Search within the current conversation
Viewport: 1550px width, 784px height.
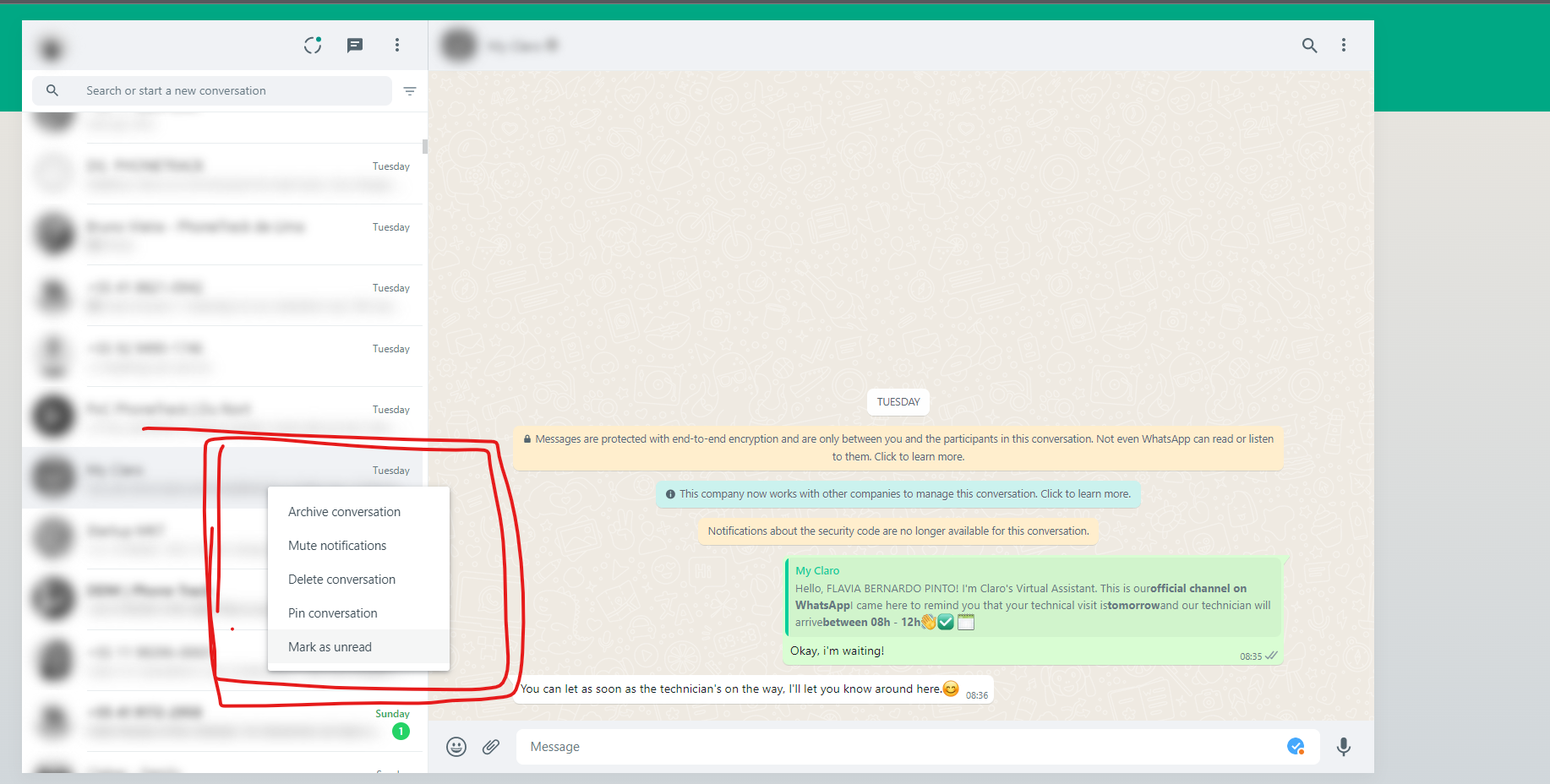tap(1309, 46)
